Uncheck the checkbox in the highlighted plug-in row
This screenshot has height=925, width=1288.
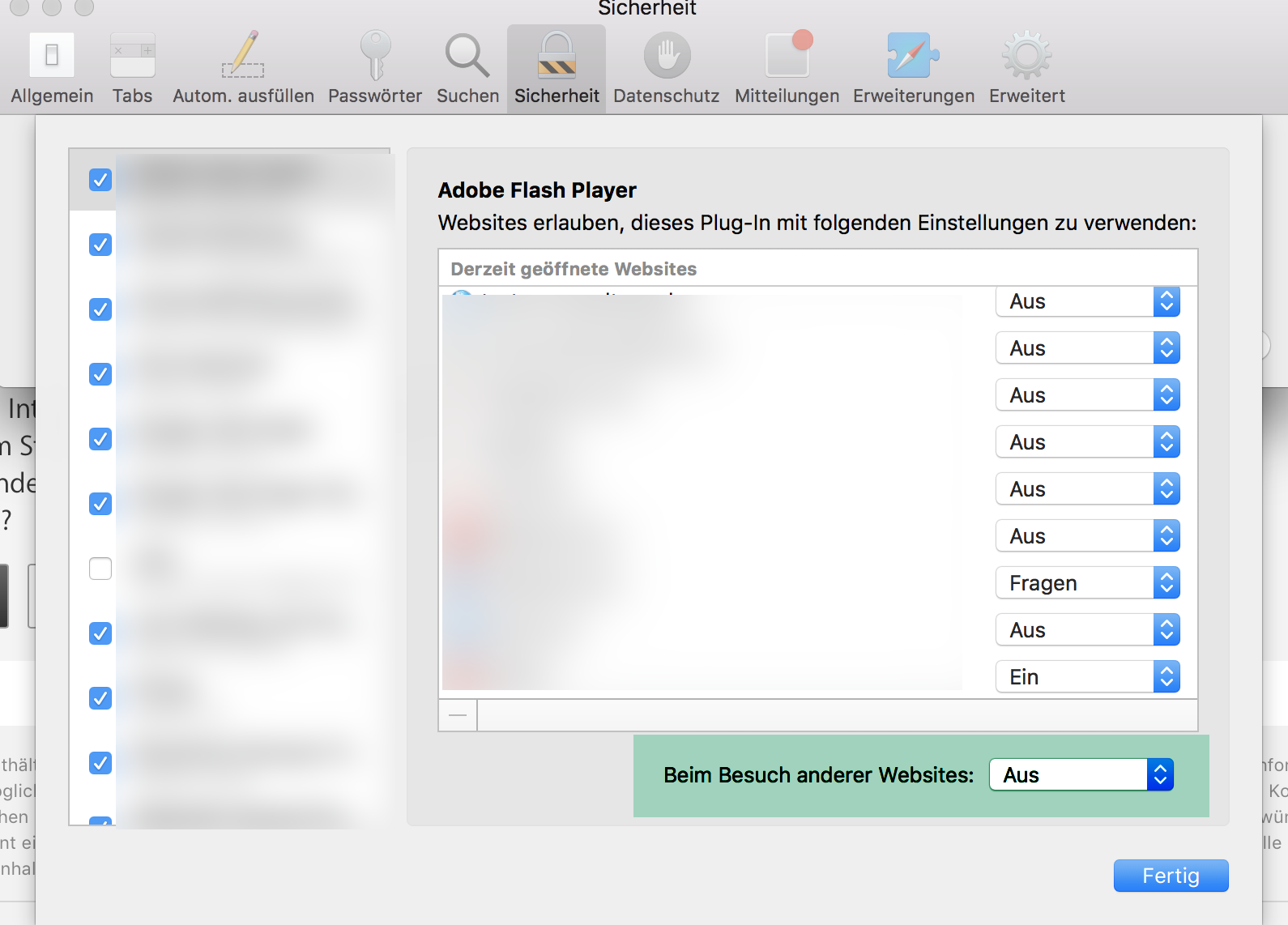[100, 179]
